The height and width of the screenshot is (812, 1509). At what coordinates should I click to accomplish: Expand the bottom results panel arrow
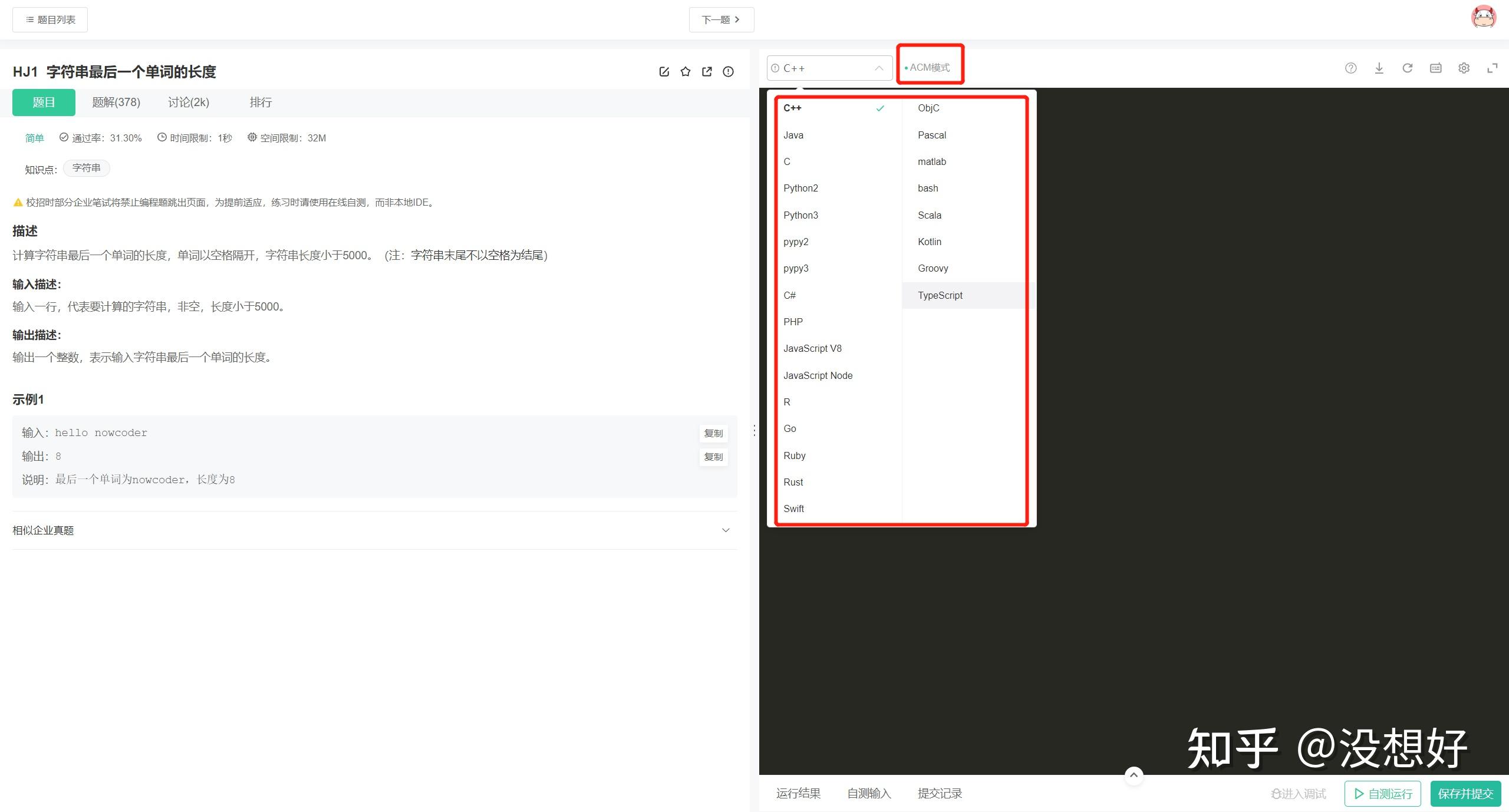click(x=1134, y=775)
